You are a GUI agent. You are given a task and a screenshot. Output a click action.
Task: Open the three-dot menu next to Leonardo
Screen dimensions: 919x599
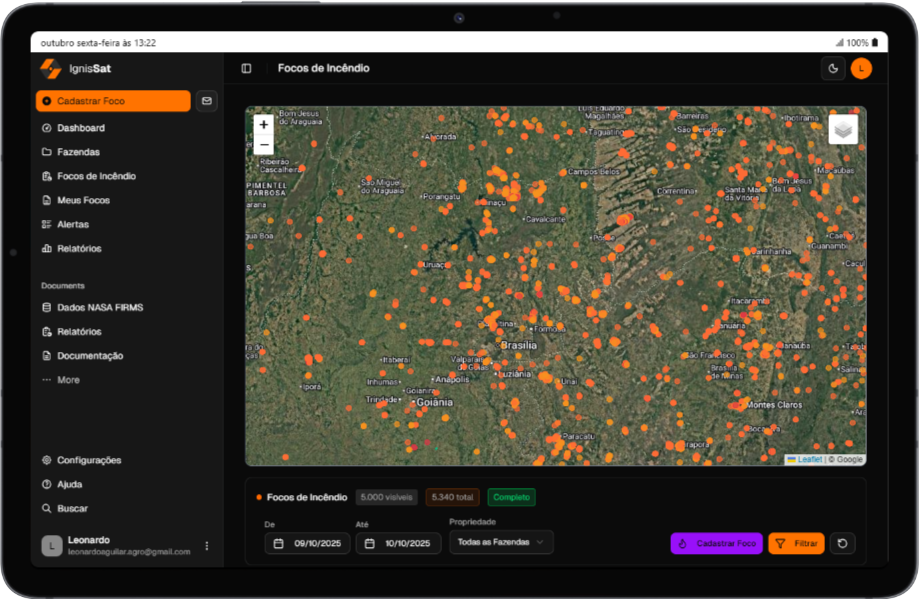tap(207, 544)
